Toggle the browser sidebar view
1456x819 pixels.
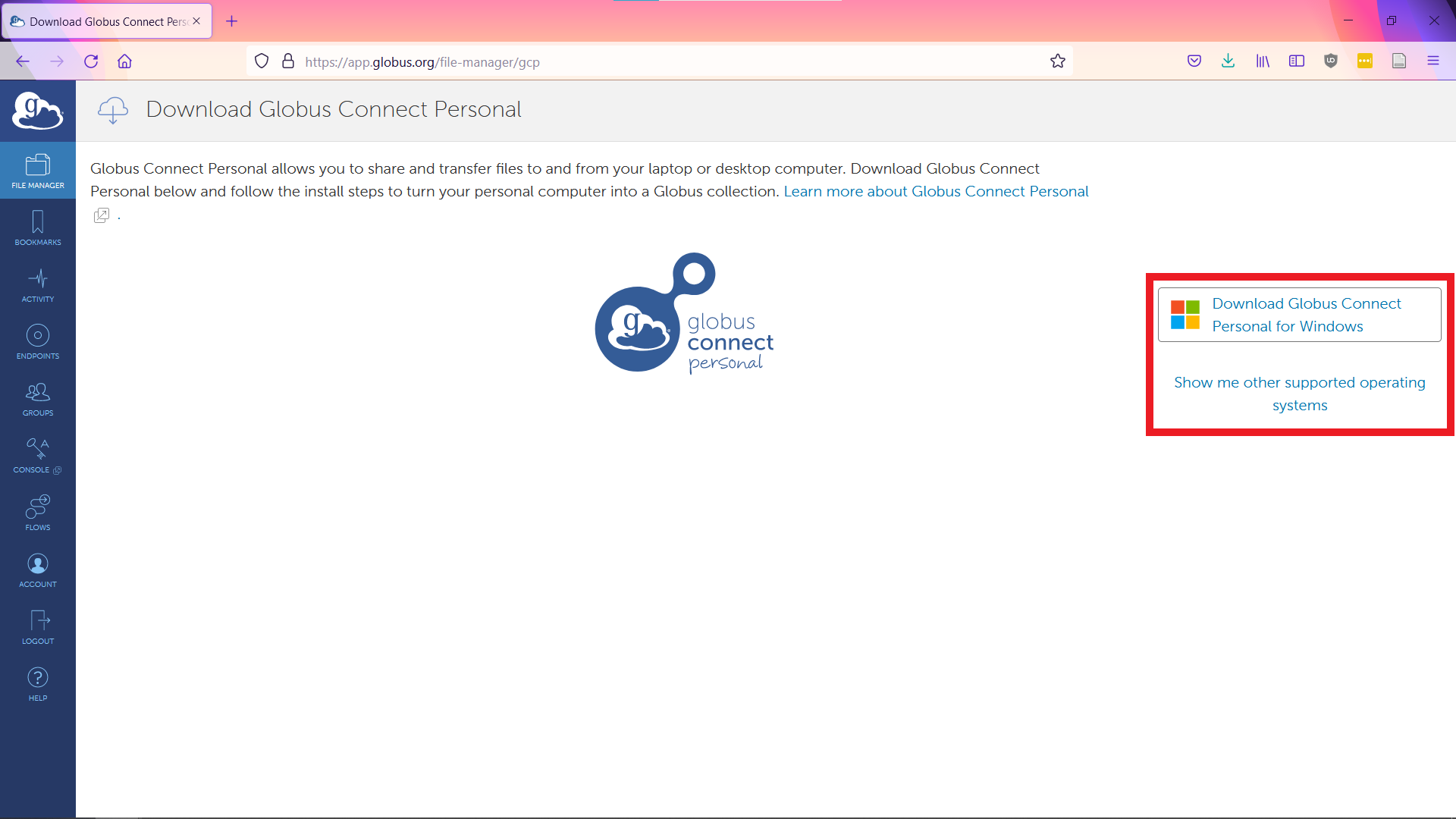point(1297,61)
